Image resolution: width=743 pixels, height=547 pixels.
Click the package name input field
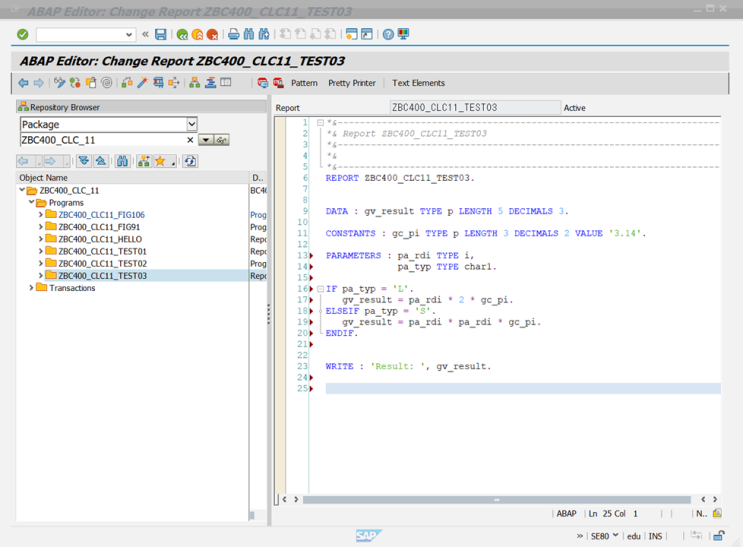point(102,140)
